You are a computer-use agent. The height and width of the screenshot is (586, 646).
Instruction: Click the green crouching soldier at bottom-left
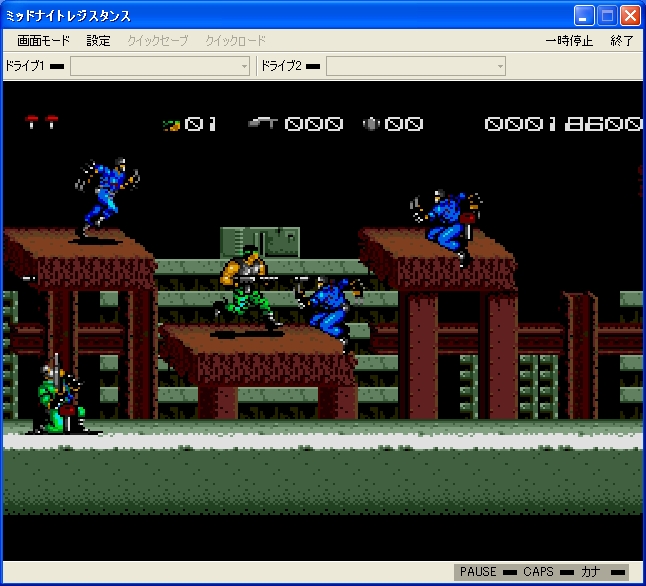tap(60, 396)
